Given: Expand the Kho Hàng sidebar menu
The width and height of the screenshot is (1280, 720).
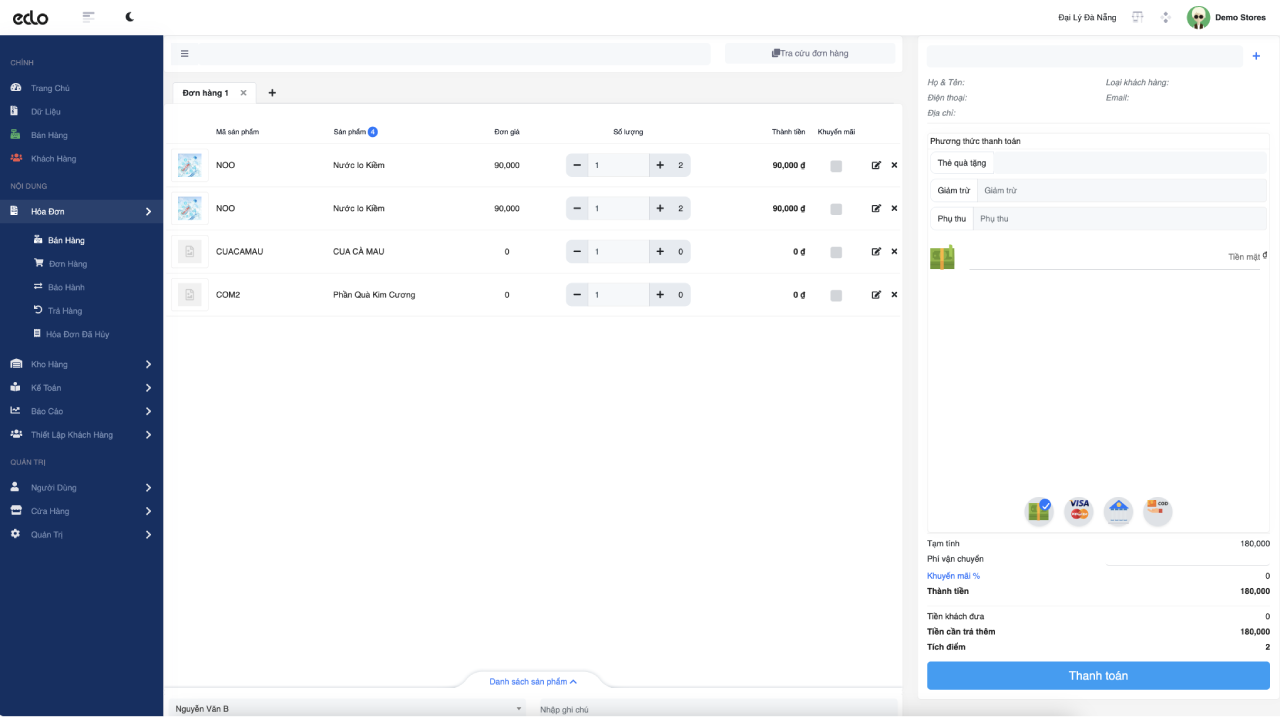Looking at the screenshot, I should 81,364.
